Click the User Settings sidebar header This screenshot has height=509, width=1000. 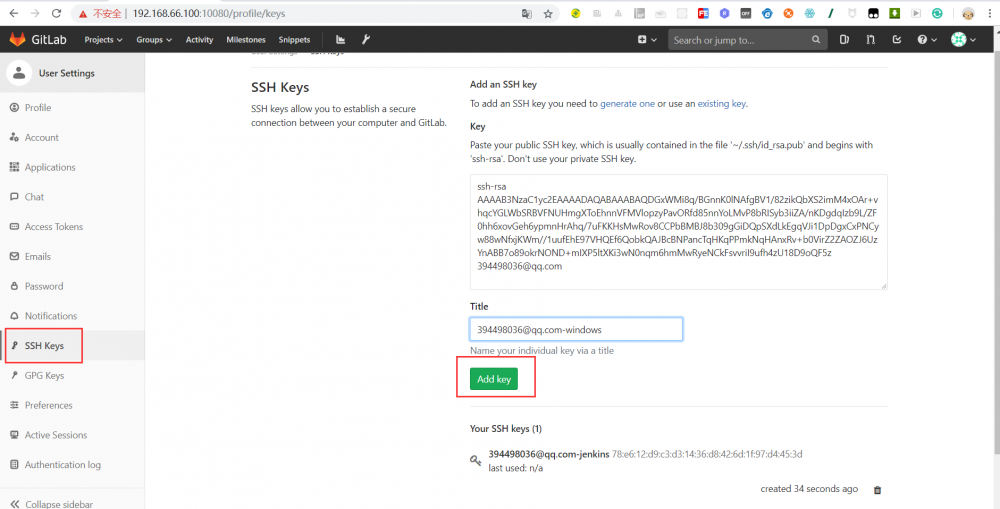point(72,73)
